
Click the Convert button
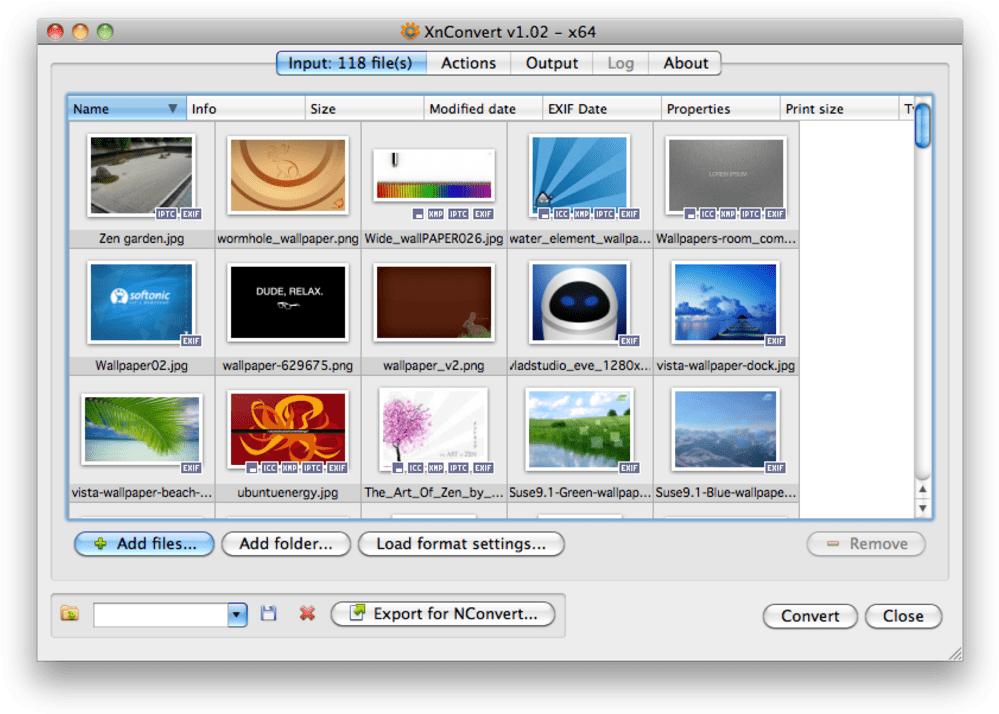pos(810,617)
